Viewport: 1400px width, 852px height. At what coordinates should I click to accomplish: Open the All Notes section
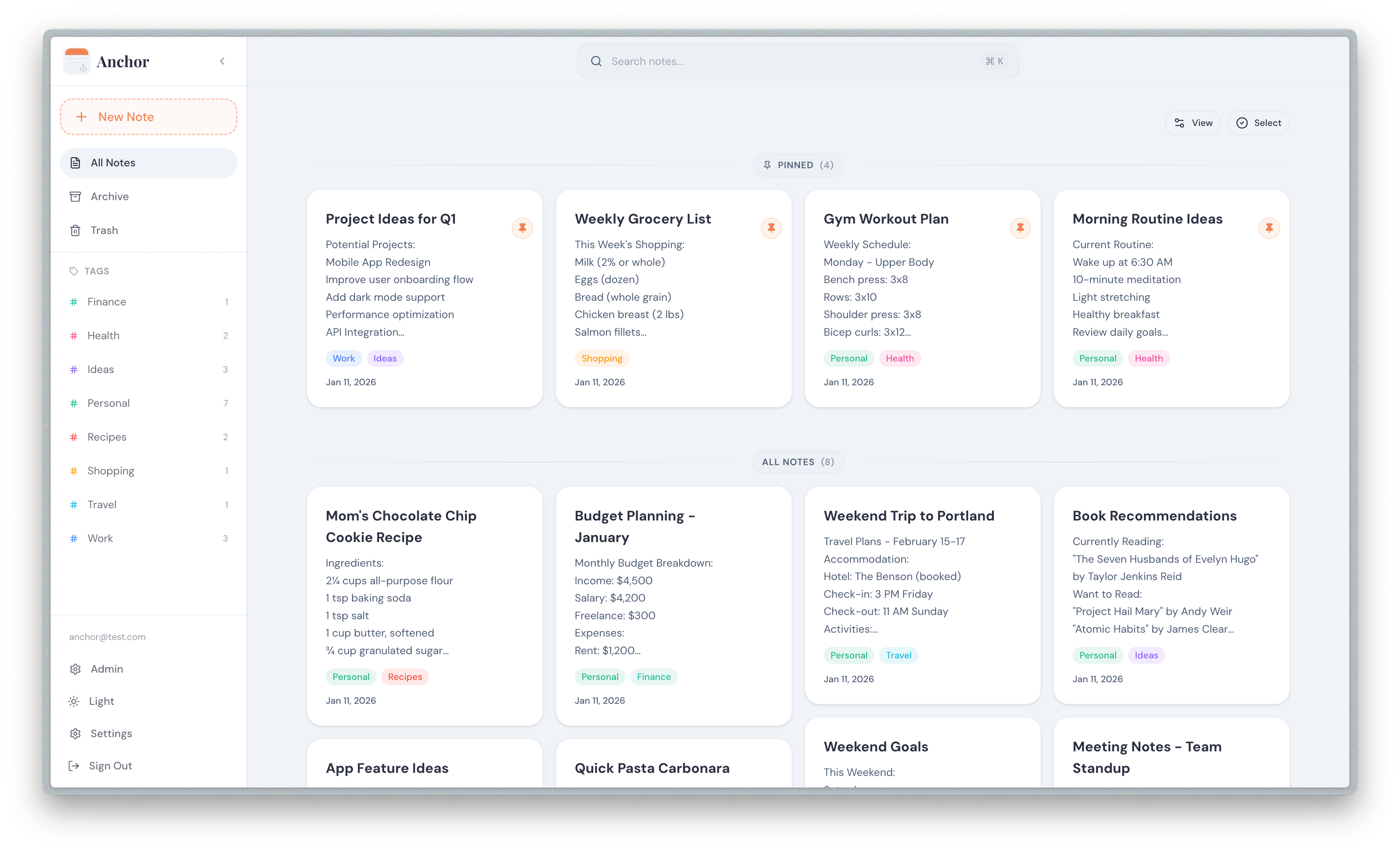(x=148, y=162)
